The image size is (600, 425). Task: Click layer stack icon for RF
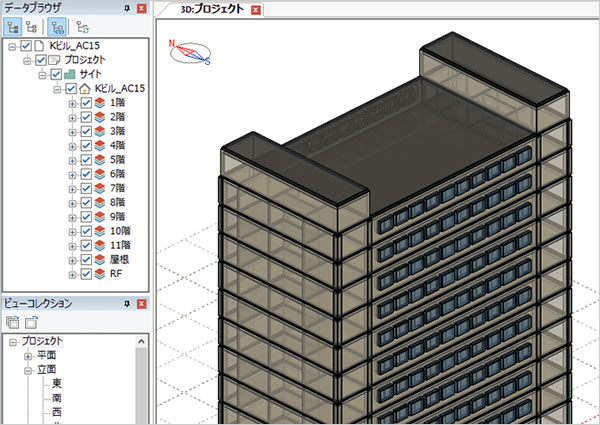[99, 274]
